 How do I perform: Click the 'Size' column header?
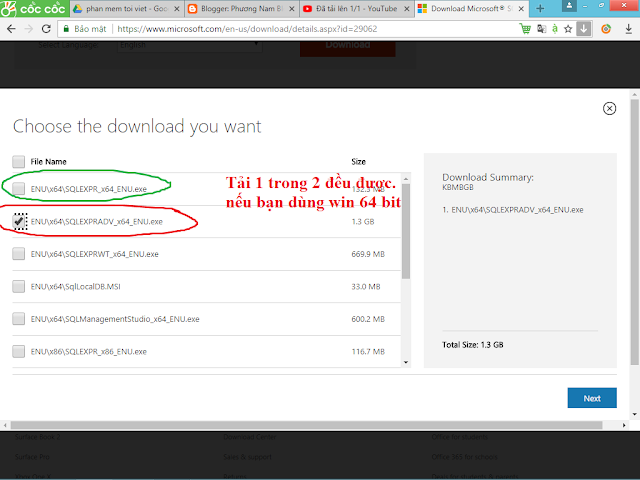pyautogui.click(x=358, y=162)
